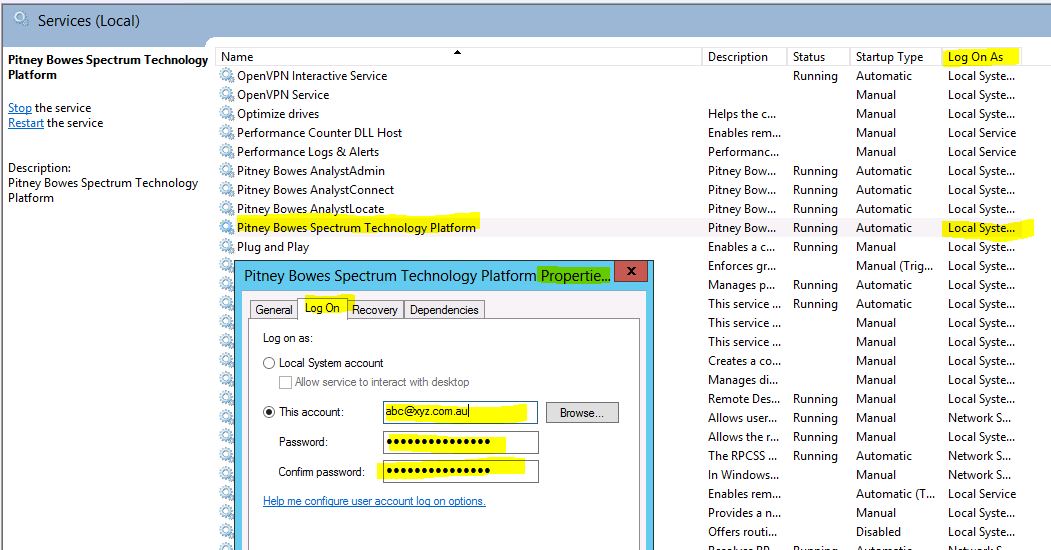Select Pitney Bowes AnalystConnect service
This screenshot has height=550, width=1051.
click(620, 190)
